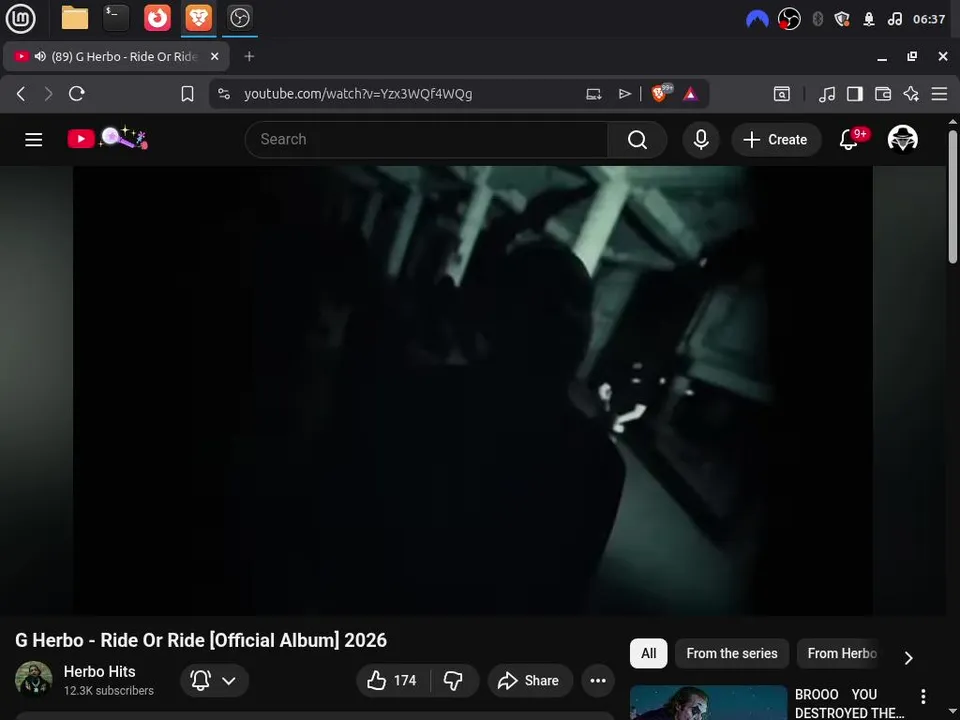Image resolution: width=960 pixels, height=720 pixels.
Task: Dislike this video
Action: (454, 680)
